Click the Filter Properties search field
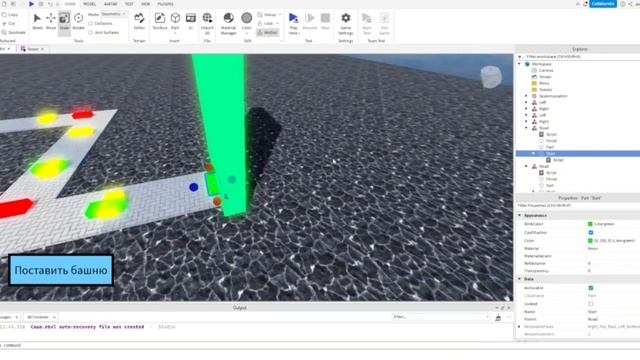This screenshot has height=360, width=640. coord(577,206)
